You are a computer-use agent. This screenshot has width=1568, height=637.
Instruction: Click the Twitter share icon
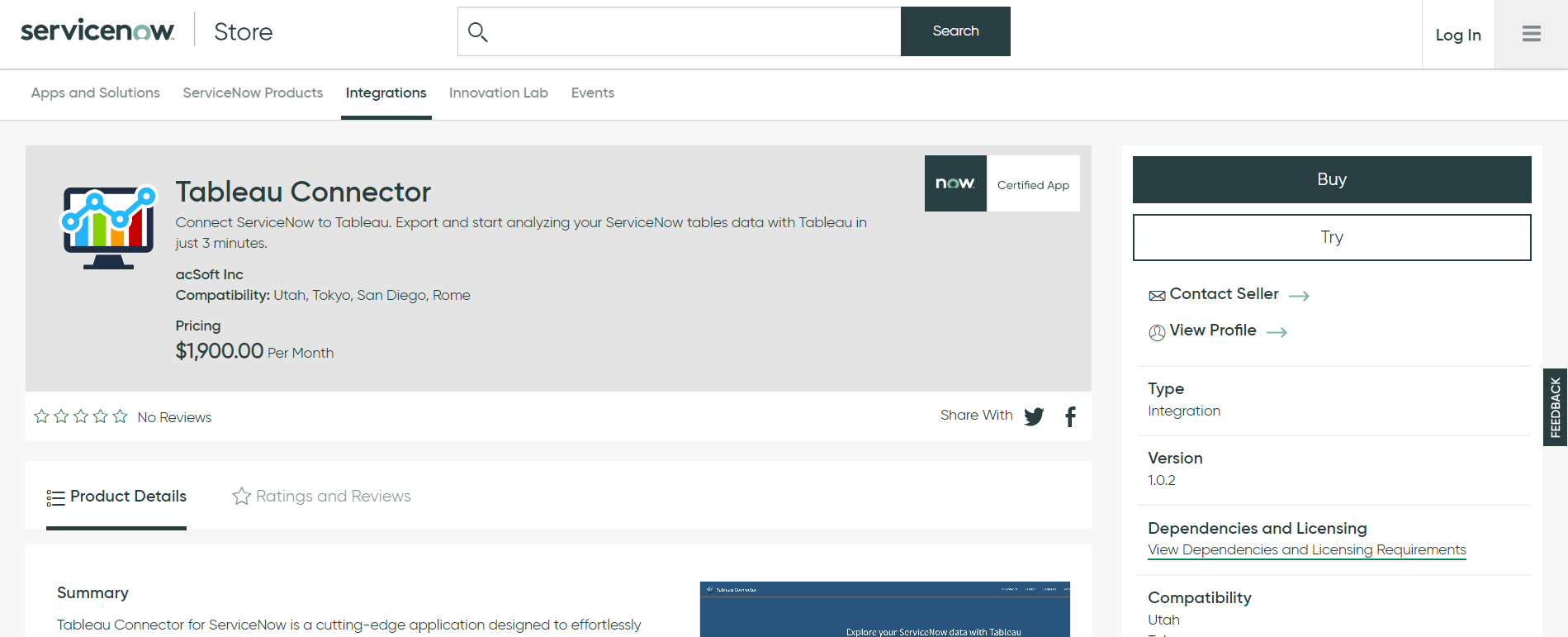click(1034, 416)
